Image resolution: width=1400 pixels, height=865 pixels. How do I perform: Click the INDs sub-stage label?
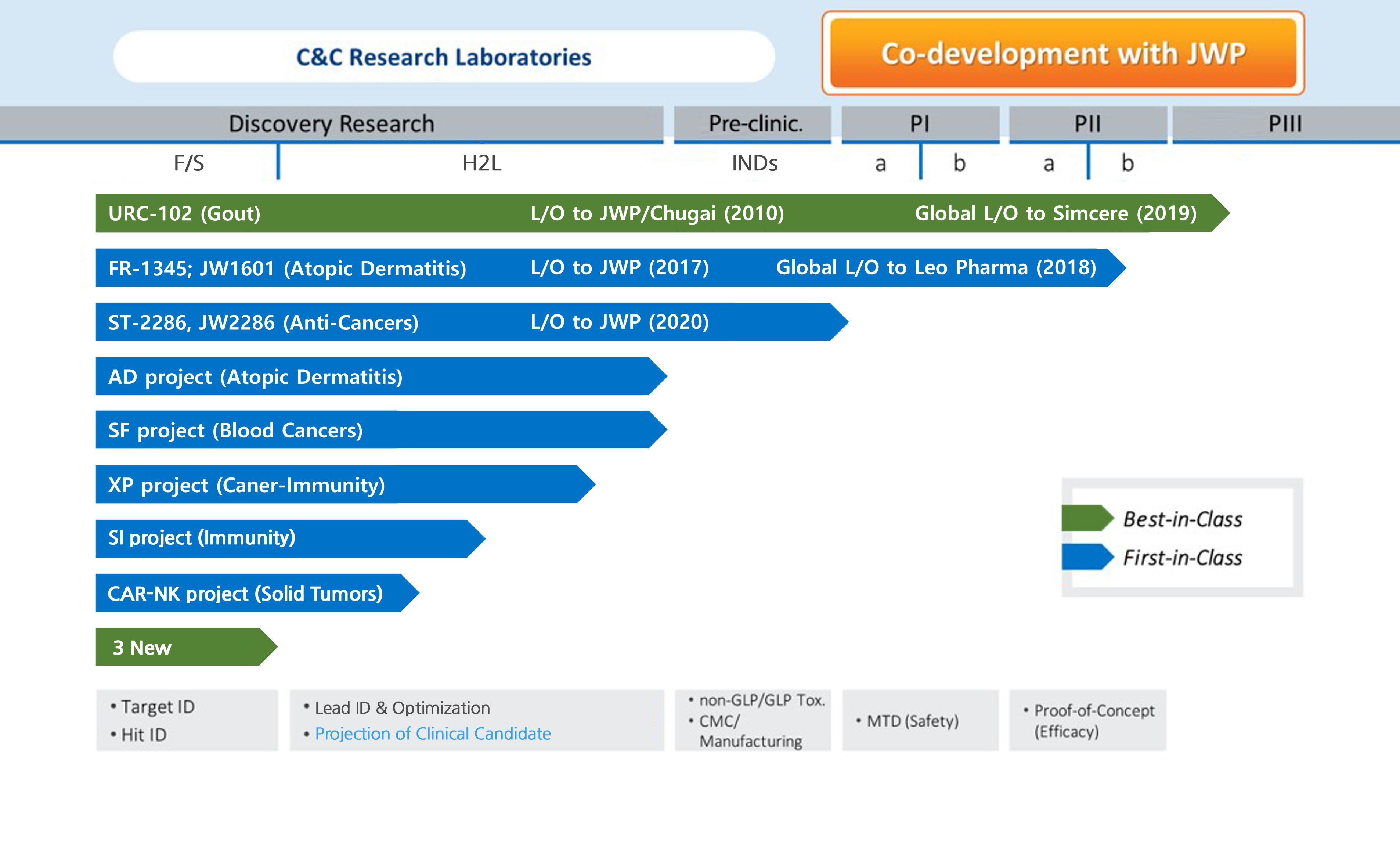[755, 163]
